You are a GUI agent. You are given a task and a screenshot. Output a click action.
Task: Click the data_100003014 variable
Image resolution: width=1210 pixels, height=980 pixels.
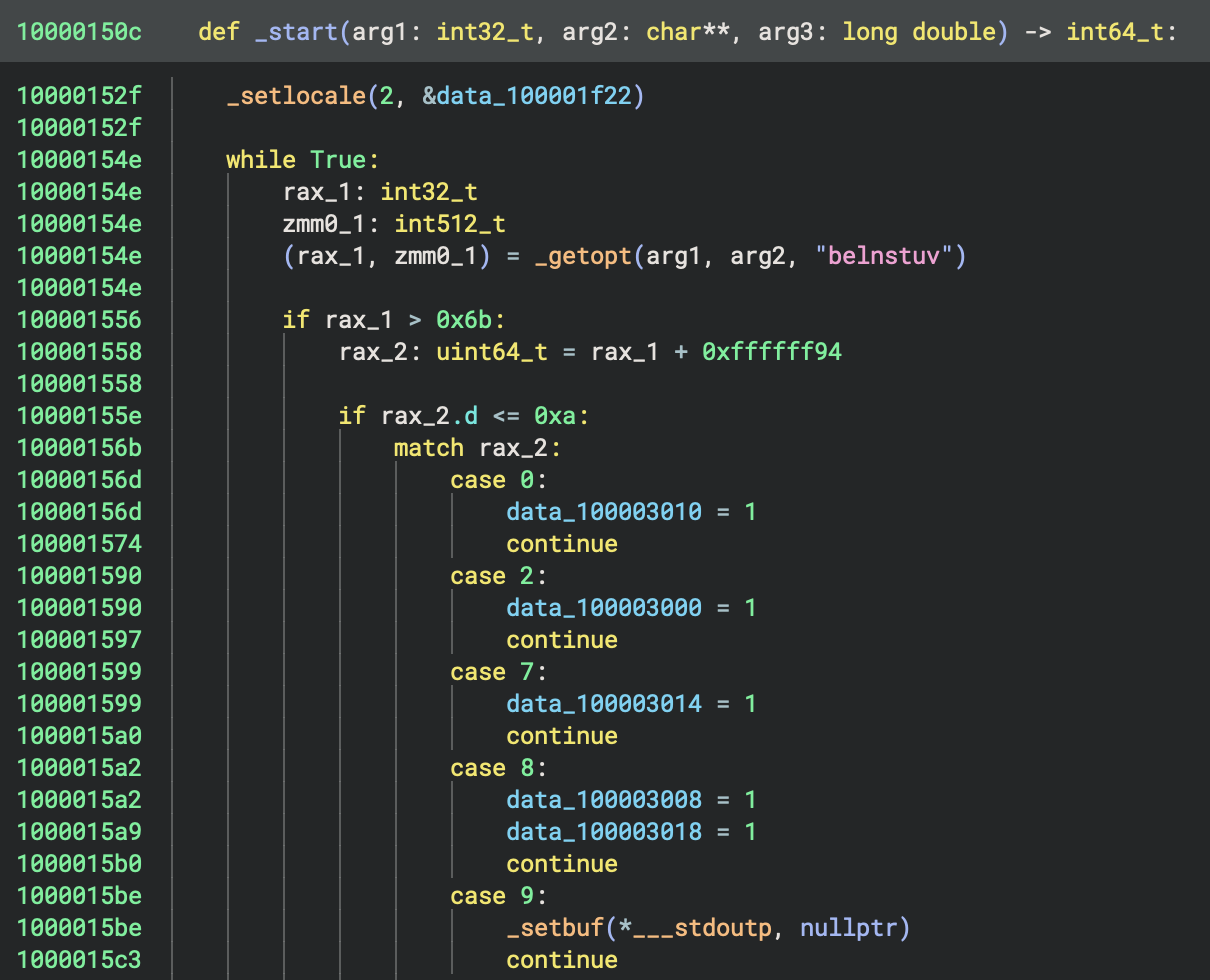click(x=604, y=704)
